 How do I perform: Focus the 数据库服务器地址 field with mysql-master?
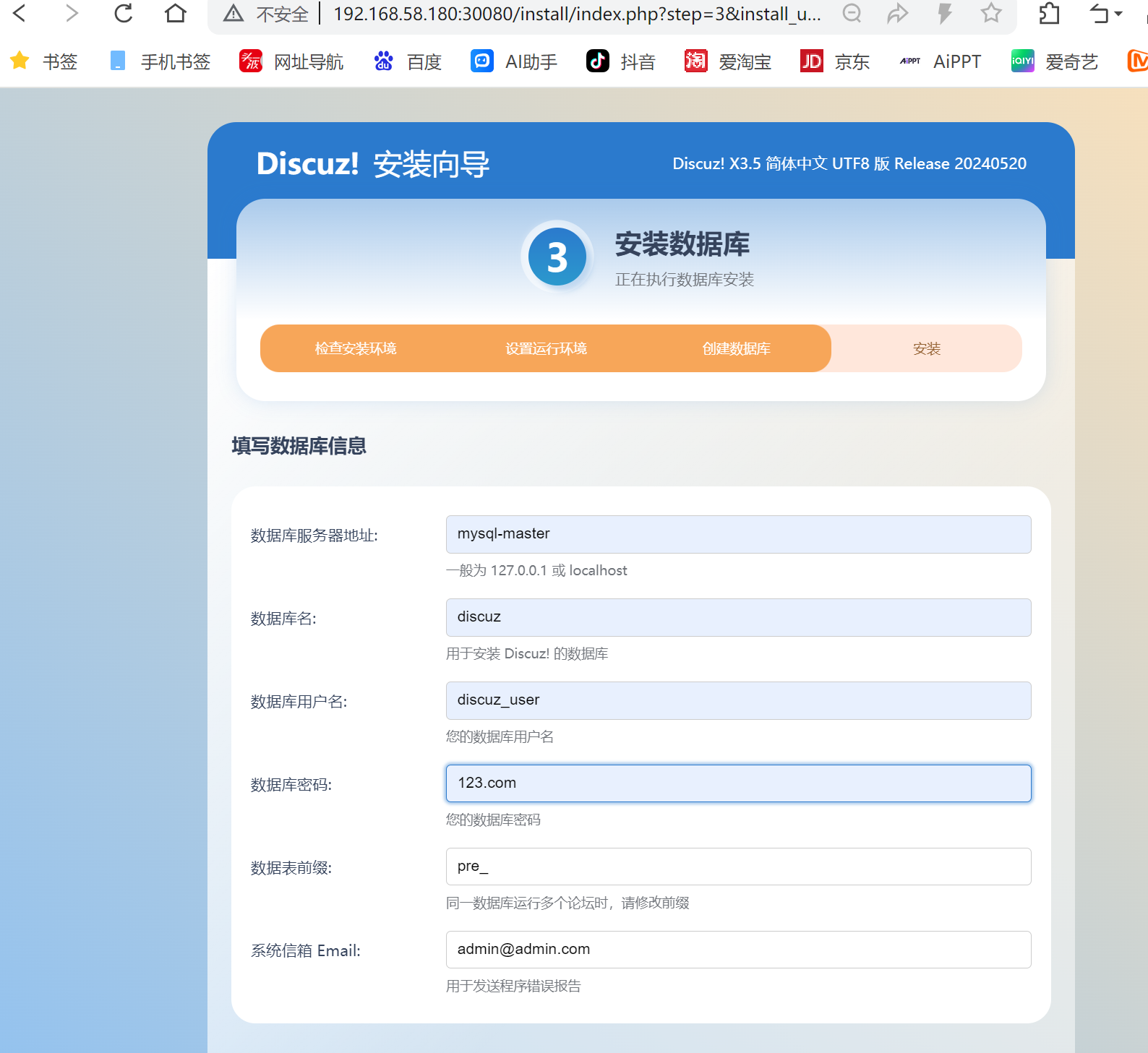tap(738, 534)
